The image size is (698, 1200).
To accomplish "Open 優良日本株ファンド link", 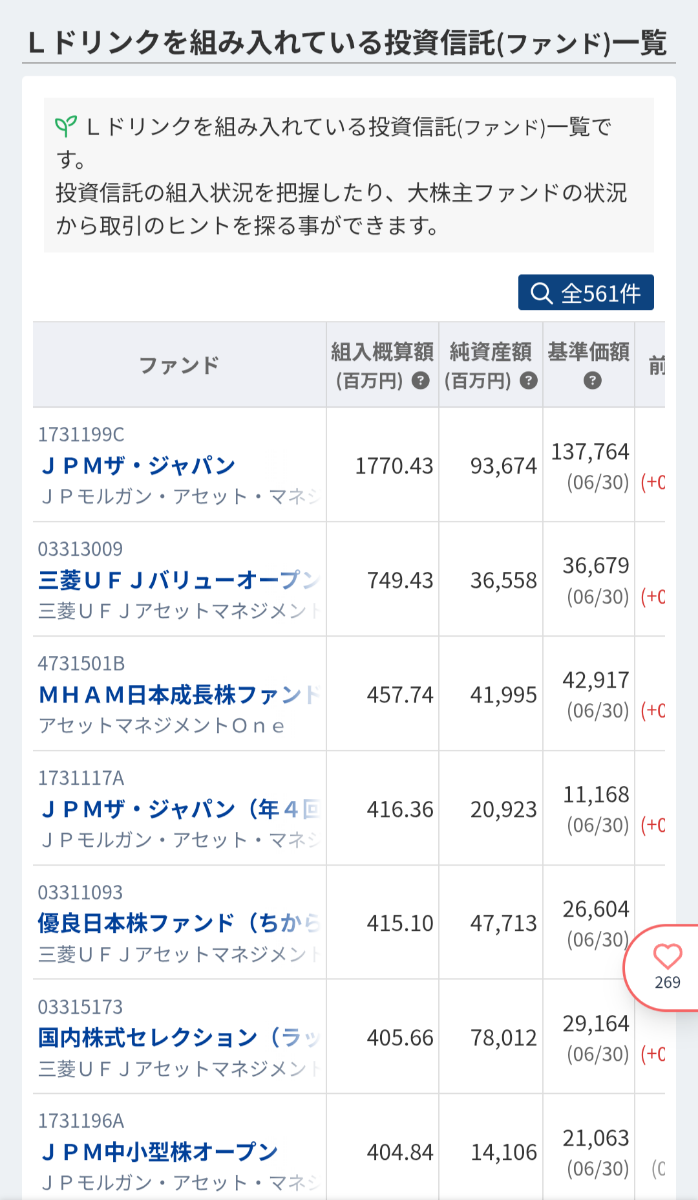I will (x=178, y=923).
